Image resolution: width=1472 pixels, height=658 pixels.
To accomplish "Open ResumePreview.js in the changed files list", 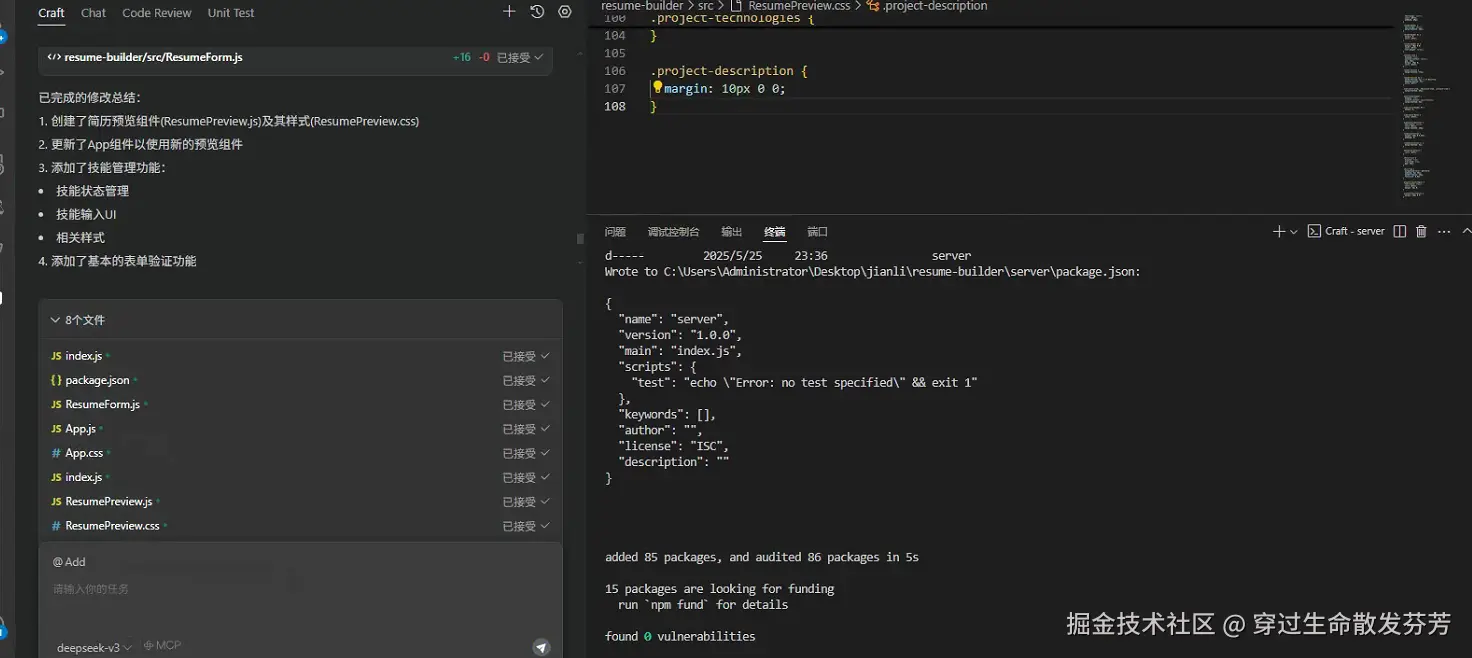I will click(x=109, y=501).
